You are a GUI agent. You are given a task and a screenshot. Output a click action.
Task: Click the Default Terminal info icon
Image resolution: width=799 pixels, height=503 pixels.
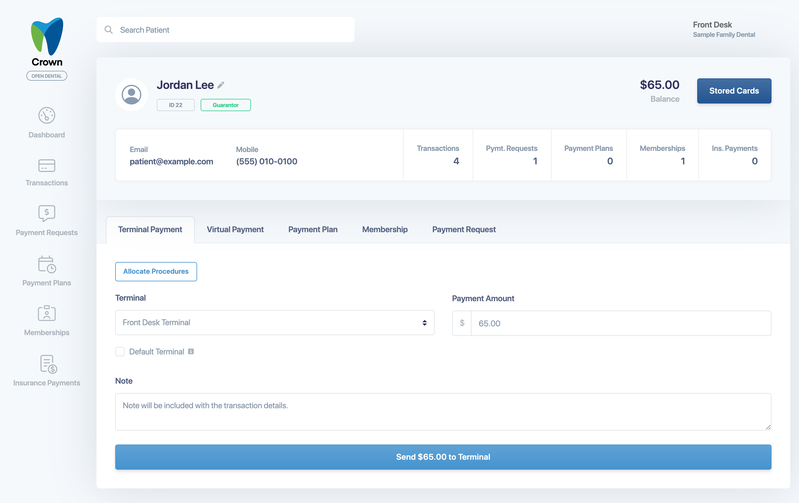point(191,352)
